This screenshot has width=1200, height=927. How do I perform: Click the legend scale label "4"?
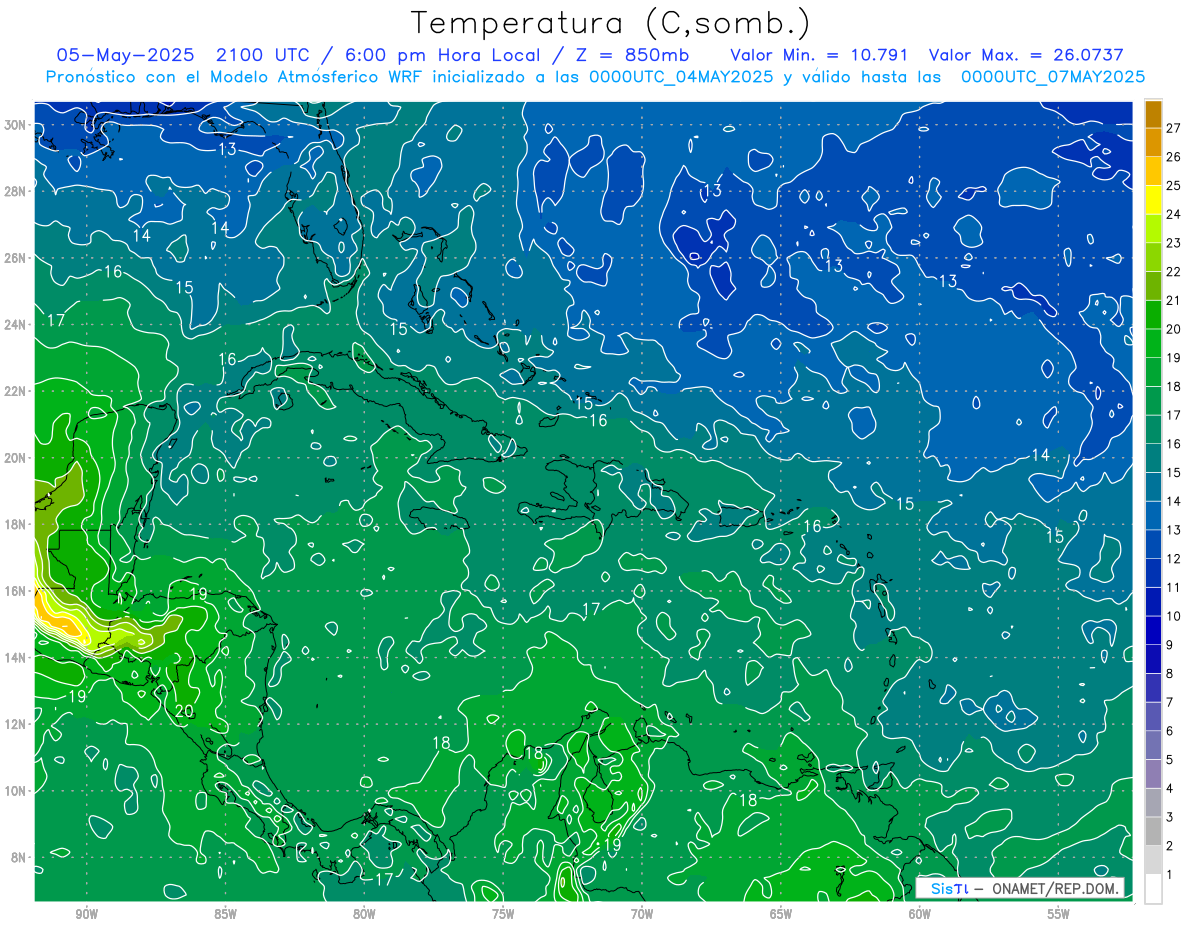tap(1170, 789)
